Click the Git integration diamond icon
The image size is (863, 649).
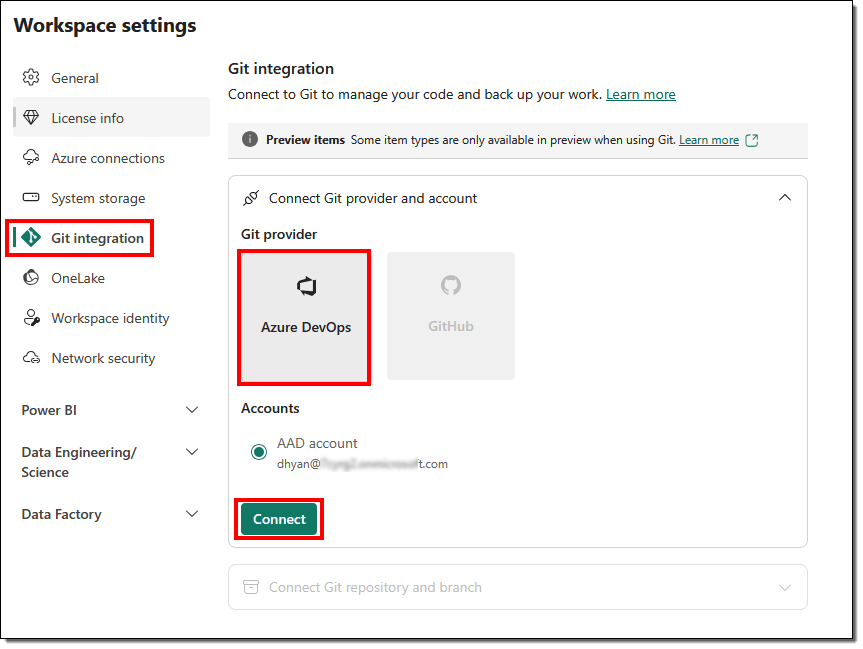[x=31, y=238]
